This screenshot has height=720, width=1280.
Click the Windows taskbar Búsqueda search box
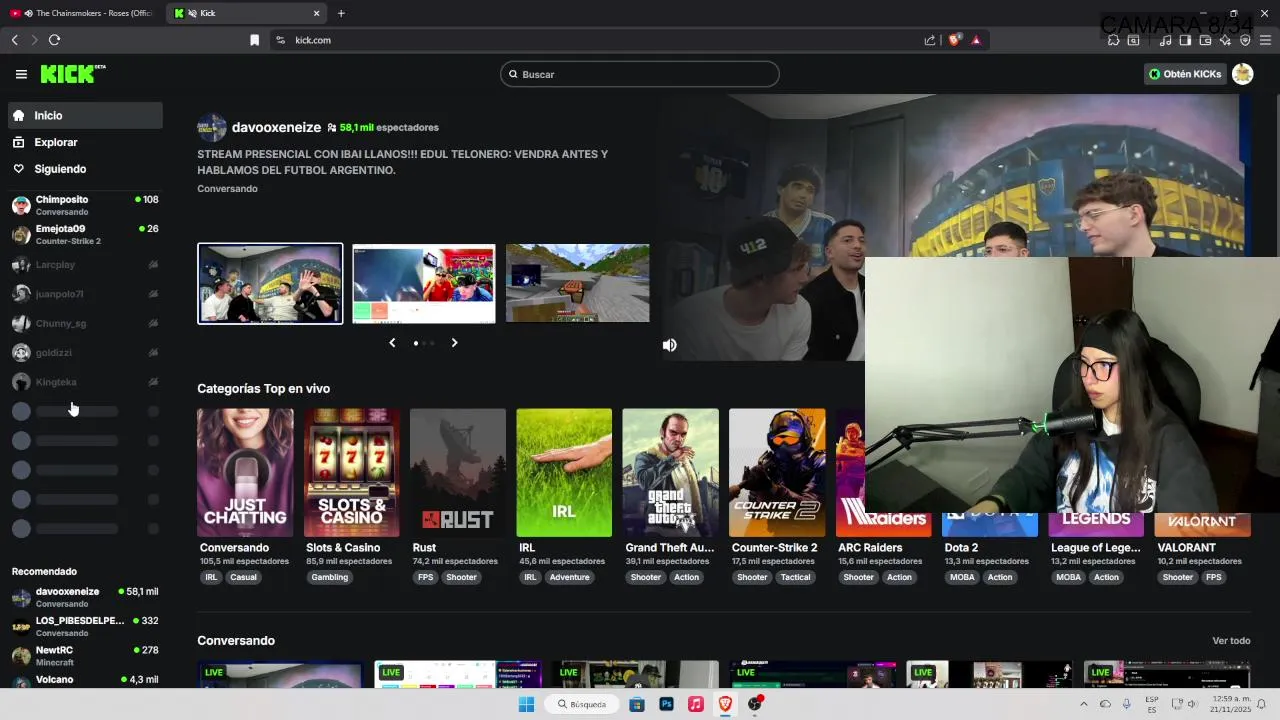[580, 704]
